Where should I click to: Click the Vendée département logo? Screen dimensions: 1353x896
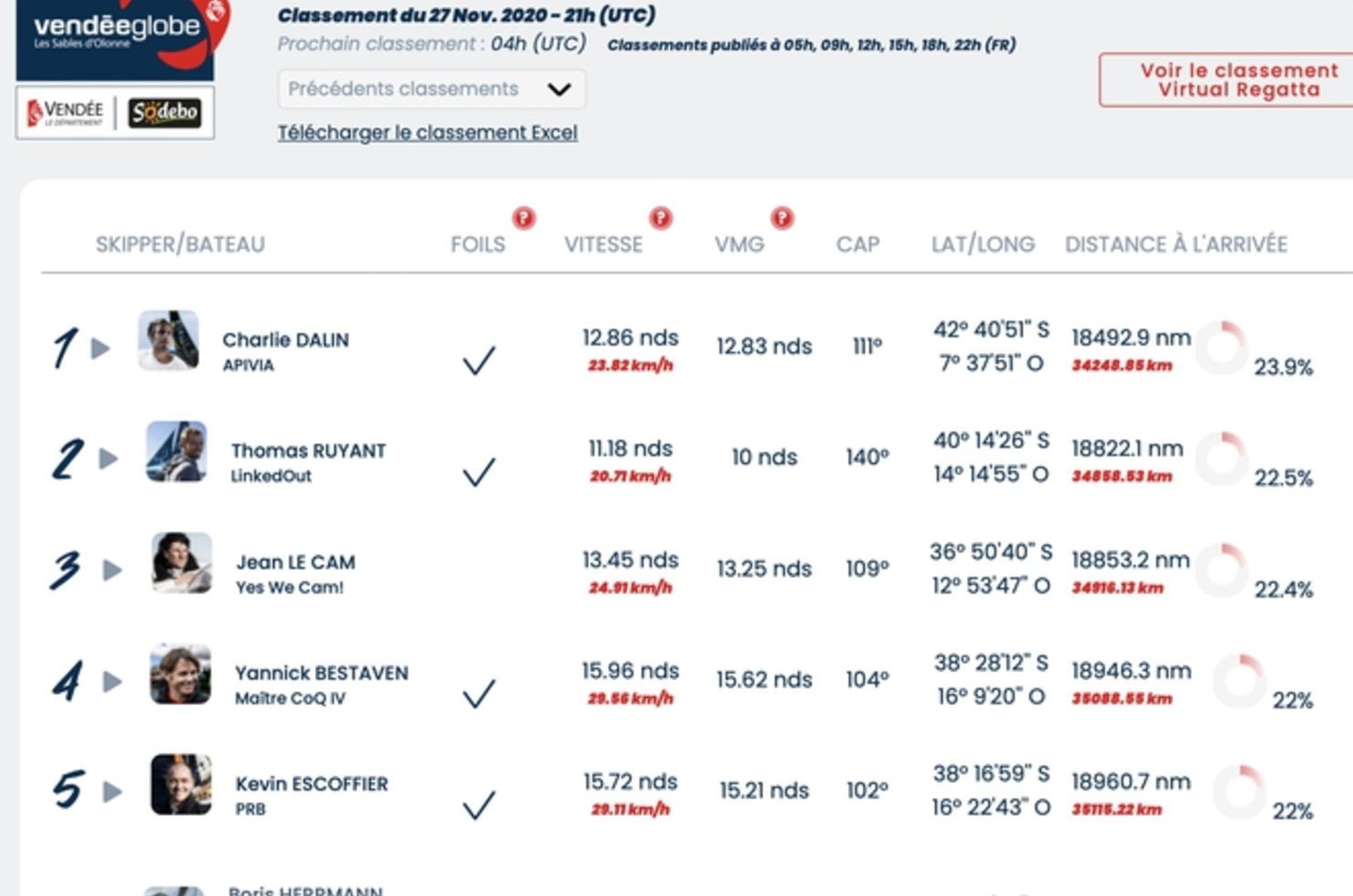point(66,112)
